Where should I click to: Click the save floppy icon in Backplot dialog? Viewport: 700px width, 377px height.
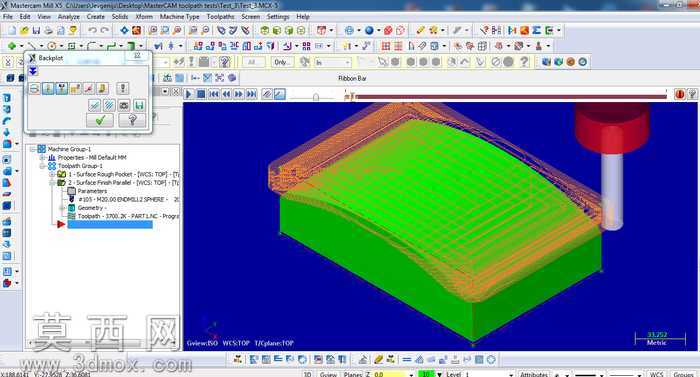click(139, 105)
